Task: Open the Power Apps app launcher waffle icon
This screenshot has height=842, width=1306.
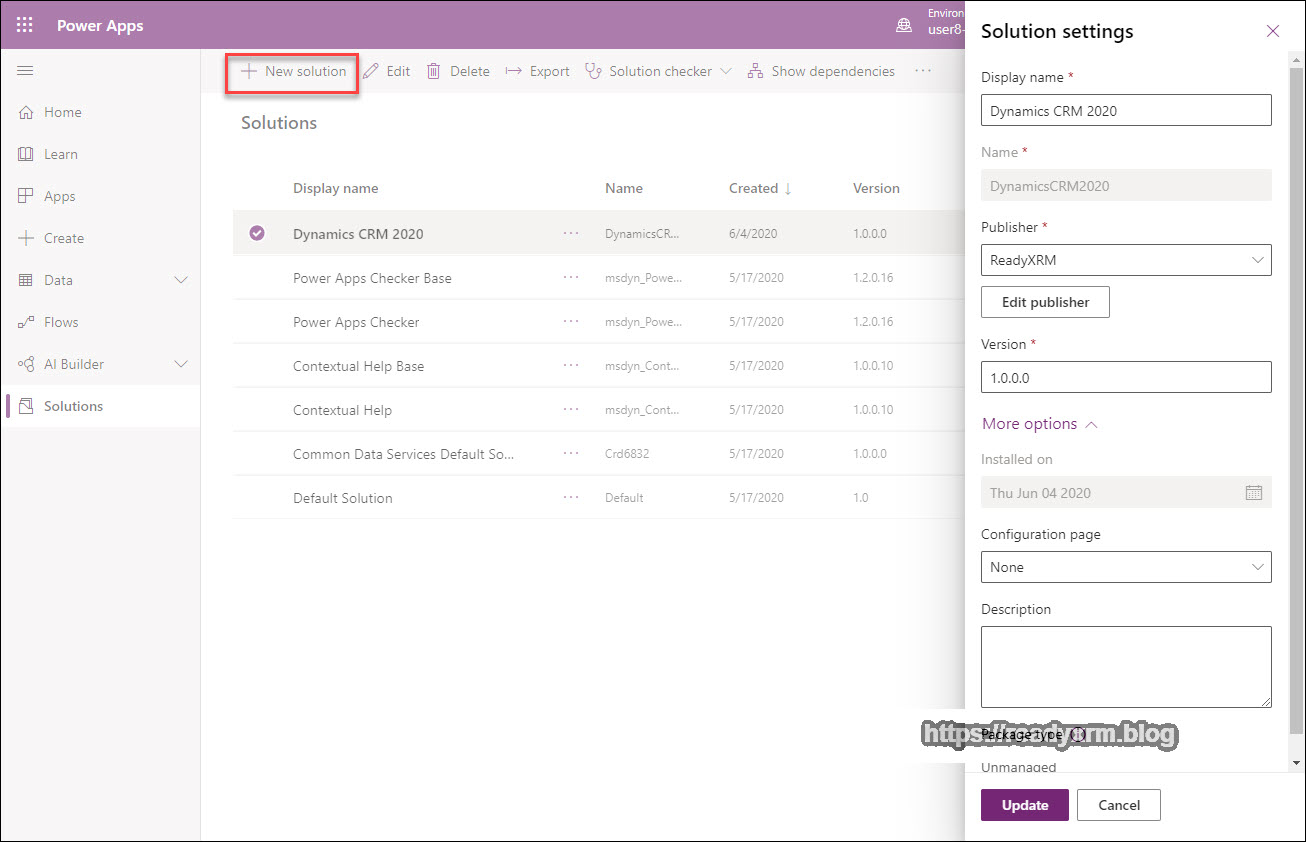Action: coord(24,25)
